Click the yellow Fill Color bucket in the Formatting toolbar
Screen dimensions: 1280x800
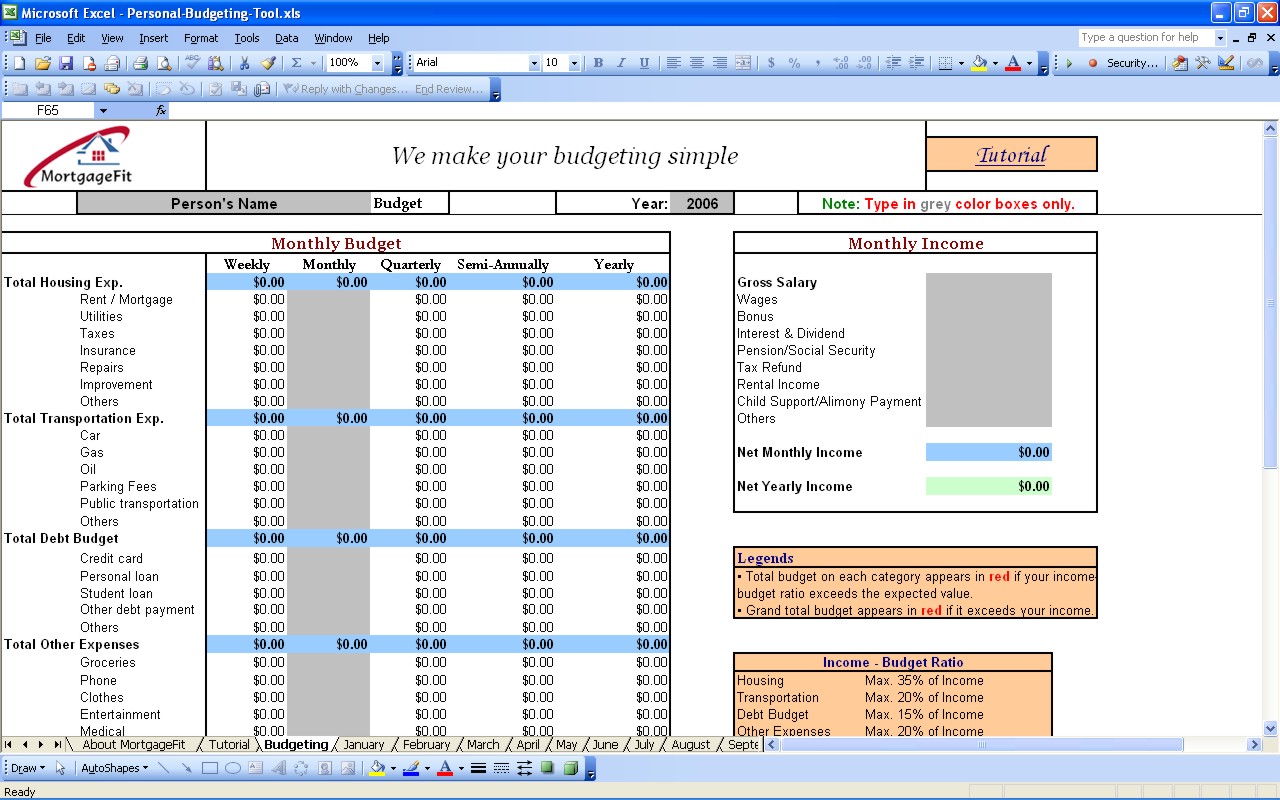(978, 63)
